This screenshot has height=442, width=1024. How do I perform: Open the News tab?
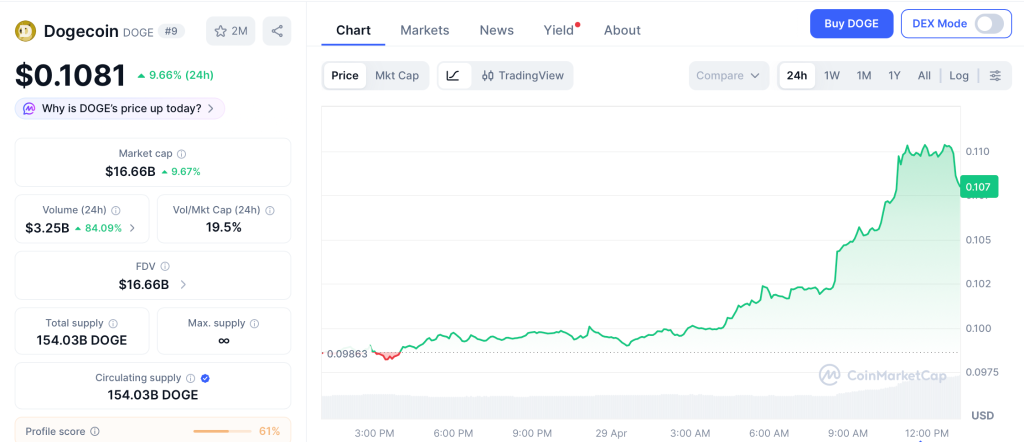[x=496, y=30]
